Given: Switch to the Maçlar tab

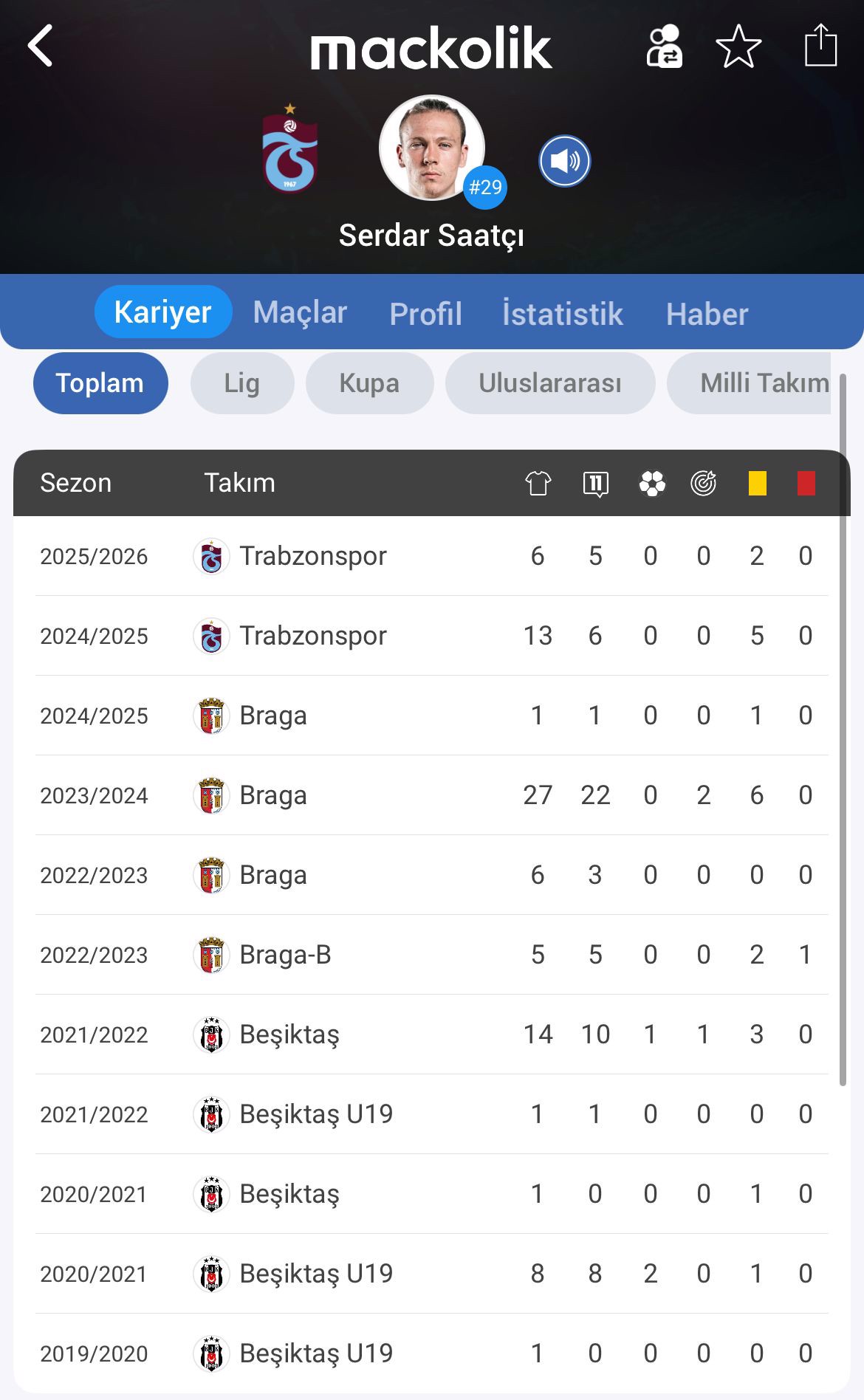Looking at the screenshot, I should coord(300,312).
